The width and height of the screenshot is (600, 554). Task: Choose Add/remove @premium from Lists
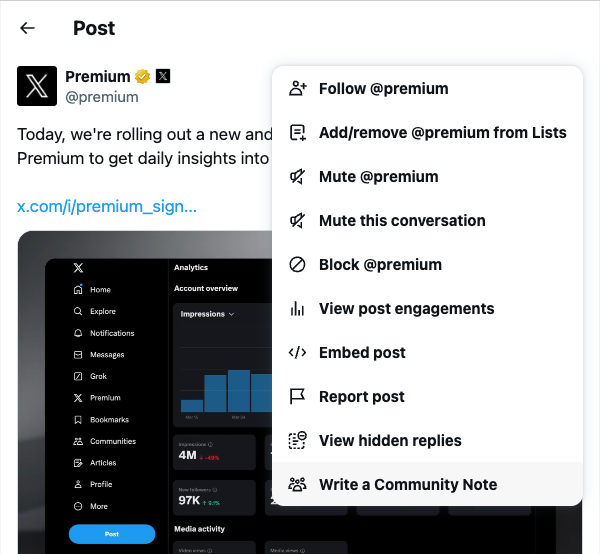427,132
